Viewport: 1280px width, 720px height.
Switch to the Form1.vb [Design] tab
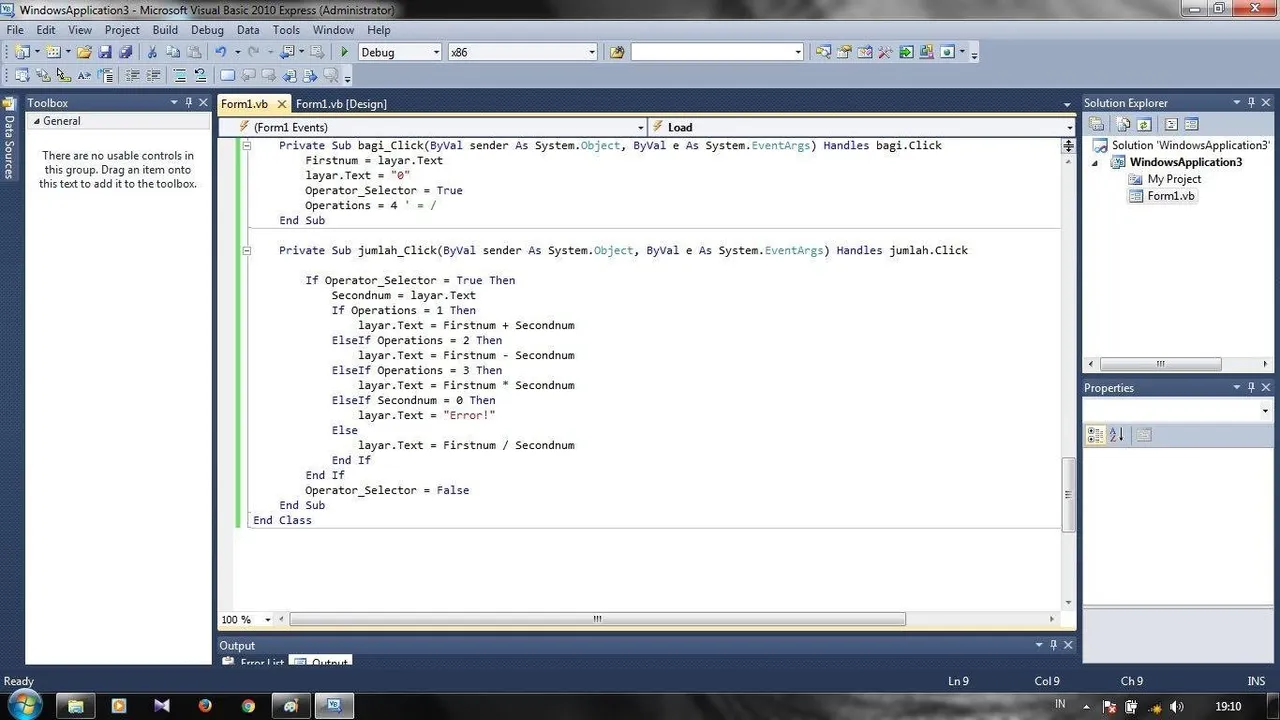tap(341, 104)
